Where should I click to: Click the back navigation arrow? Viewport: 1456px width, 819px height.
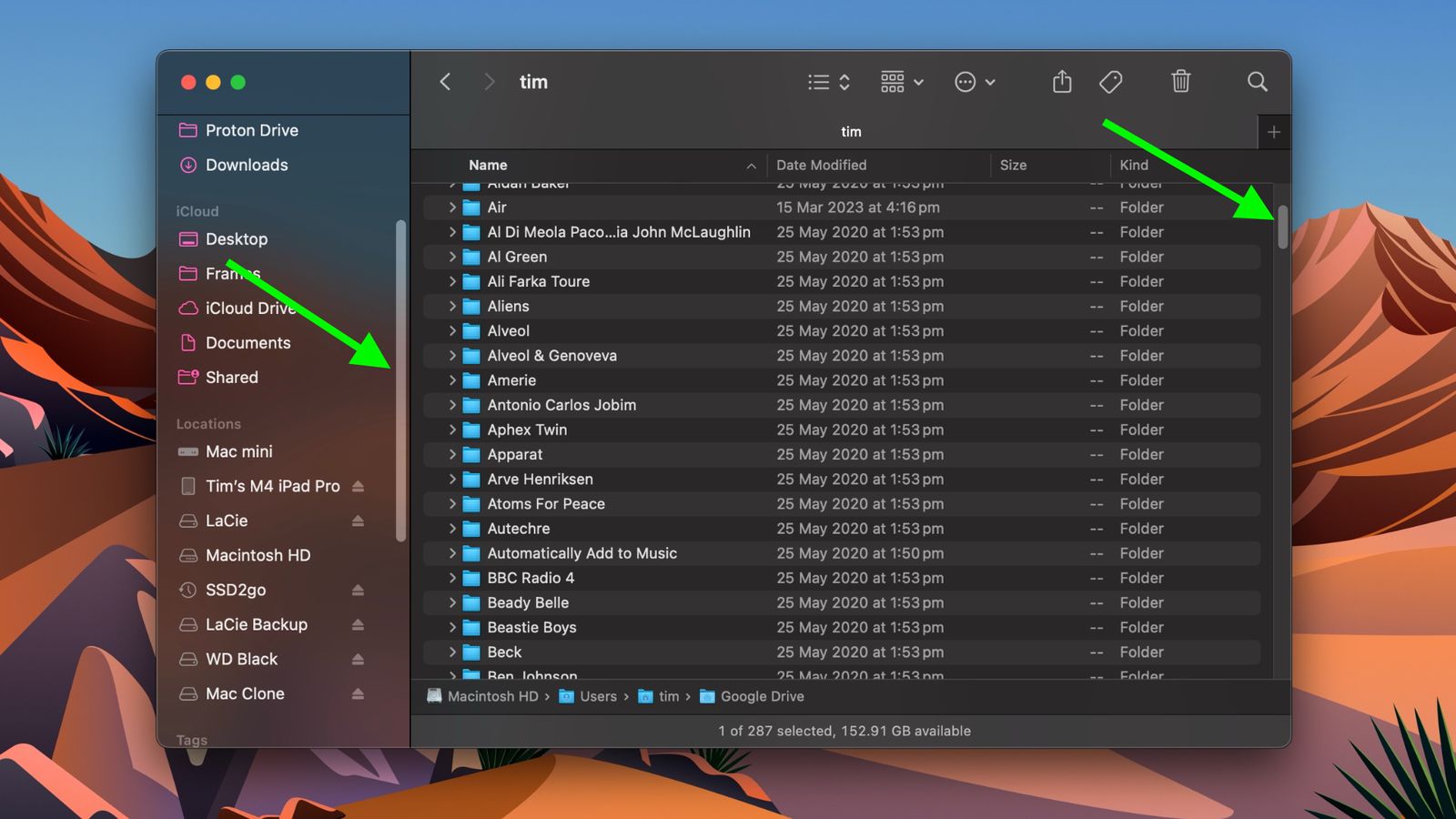pyautogui.click(x=445, y=82)
